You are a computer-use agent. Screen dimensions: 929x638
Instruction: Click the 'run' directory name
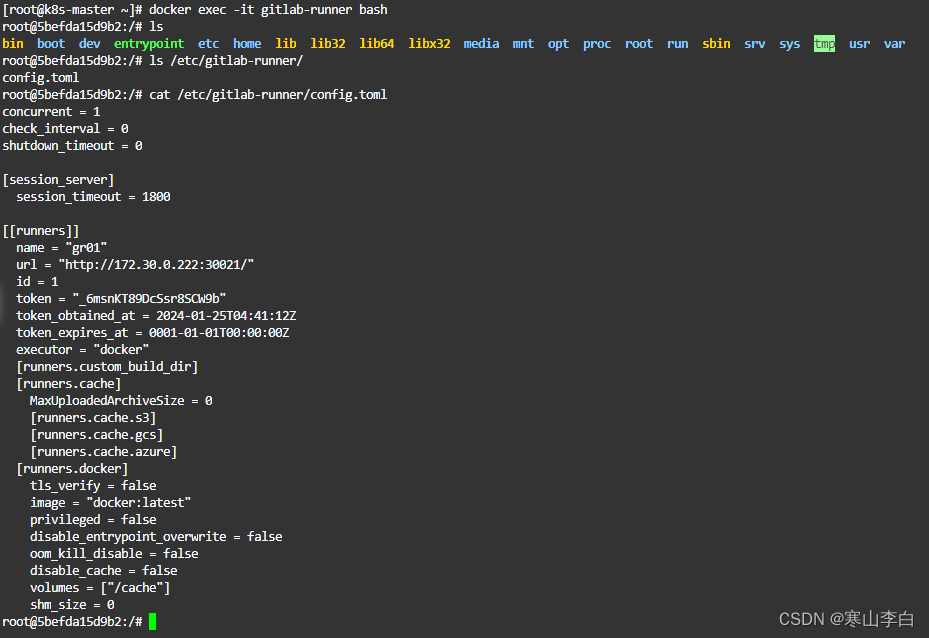[678, 44]
